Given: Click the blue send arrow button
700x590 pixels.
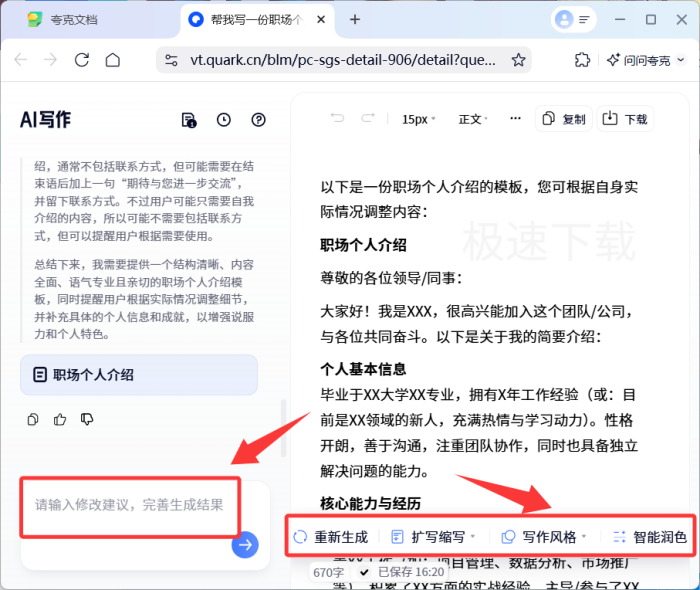Looking at the screenshot, I should (245, 544).
